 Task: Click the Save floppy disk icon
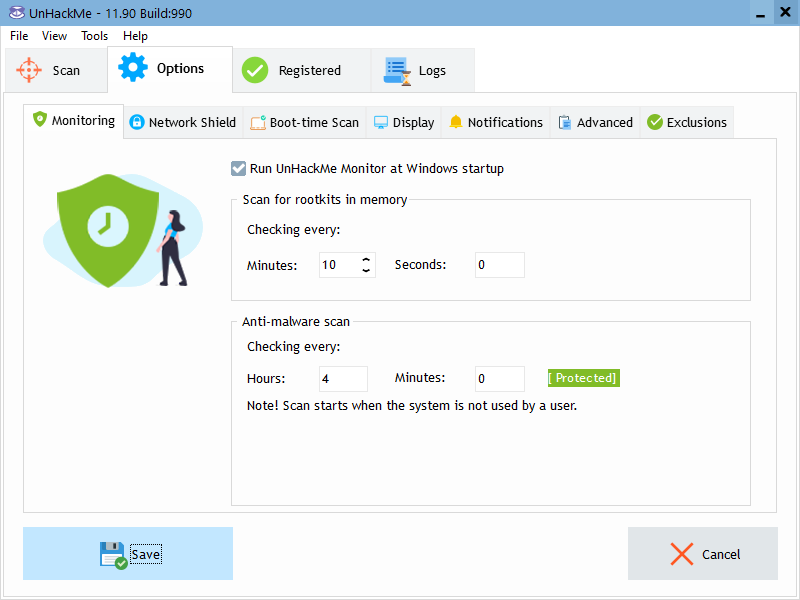coord(113,555)
